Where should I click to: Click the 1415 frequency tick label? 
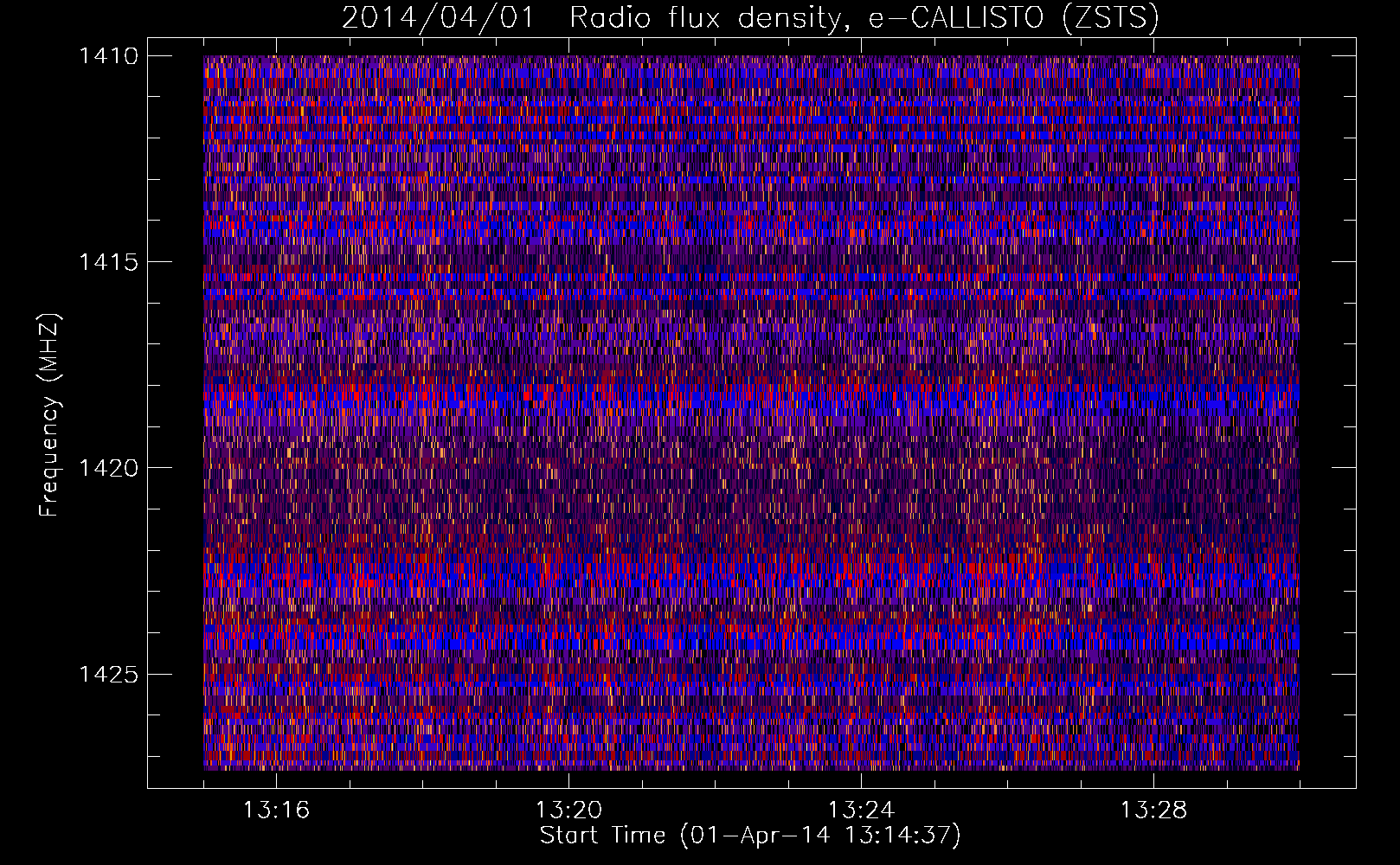pos(108,262)
